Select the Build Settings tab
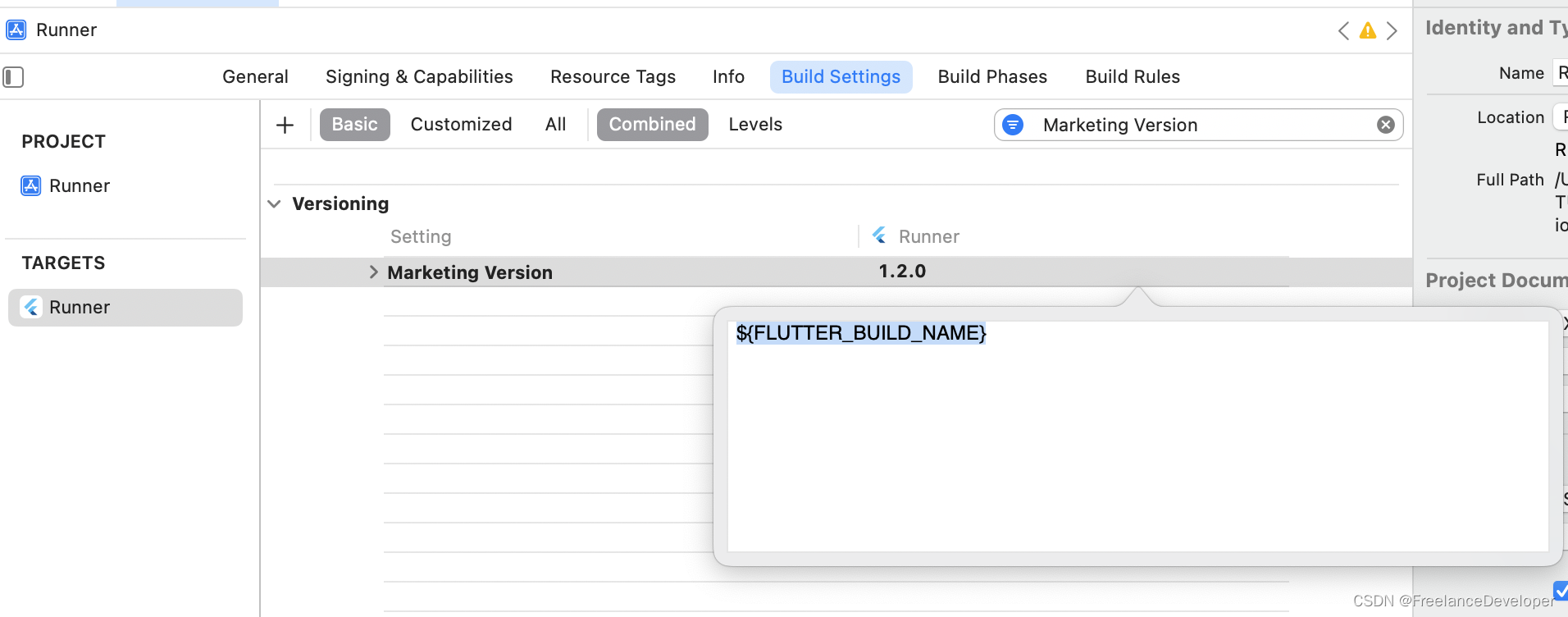The width and height of the screenshot is (1568, 617). (x=841, y=77)
